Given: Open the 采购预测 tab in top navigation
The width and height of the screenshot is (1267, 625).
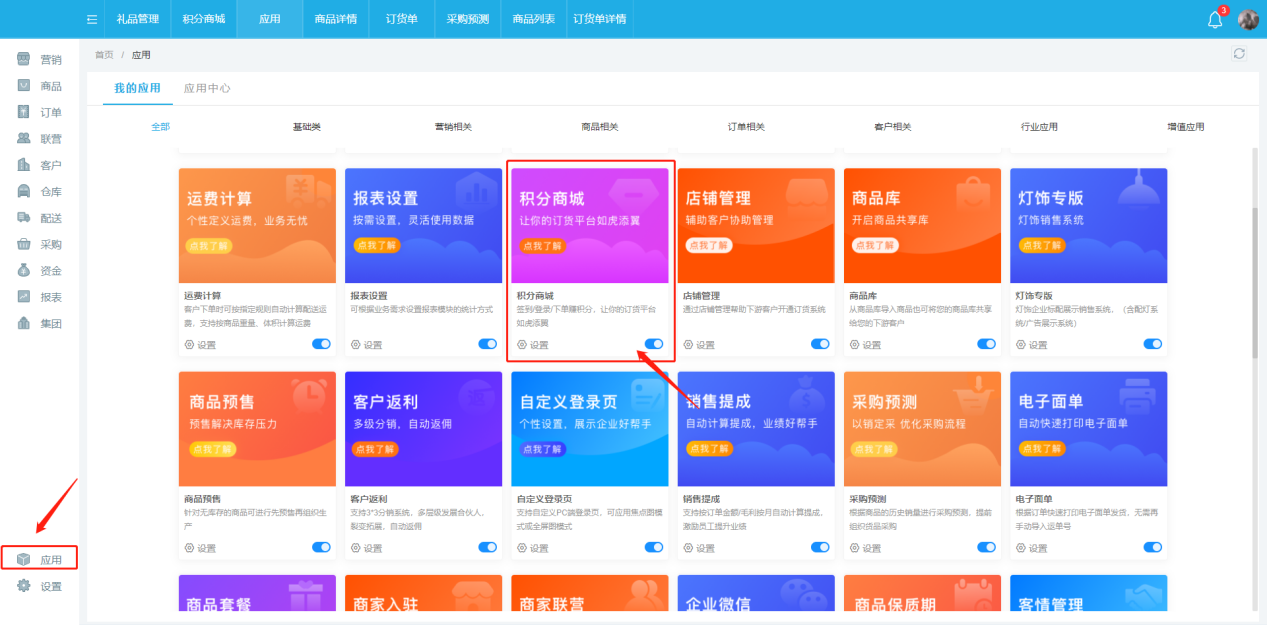Looking at the screenshot, I should (466, 19).
